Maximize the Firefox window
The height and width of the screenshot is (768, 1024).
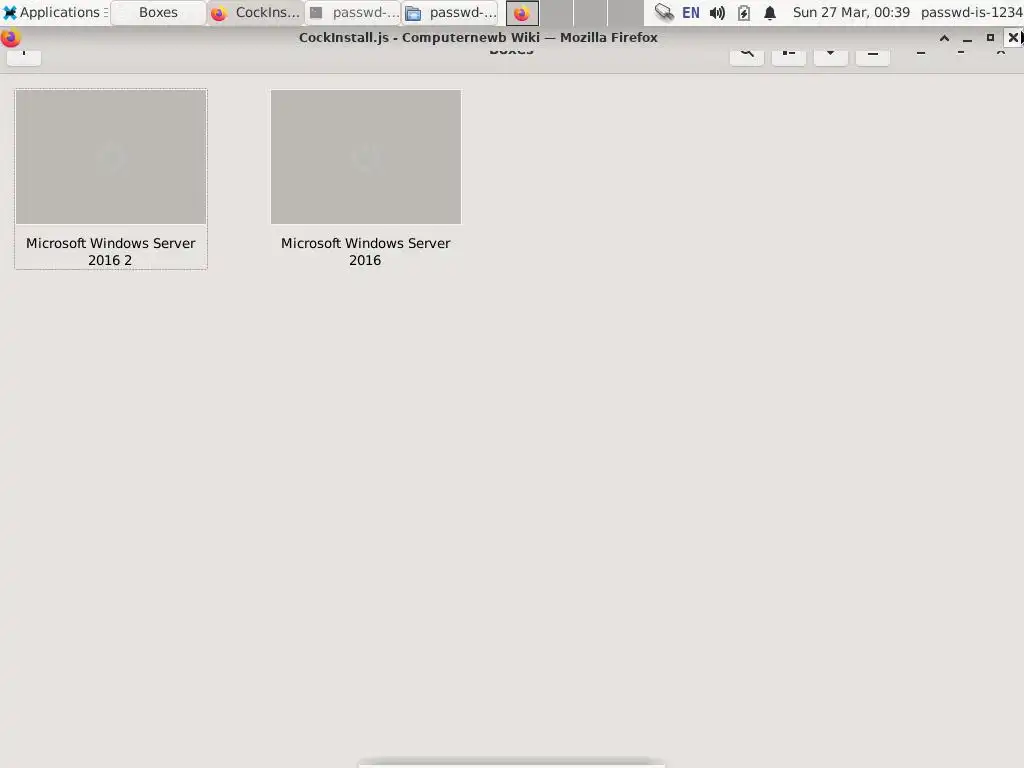[x=990, y=38]
